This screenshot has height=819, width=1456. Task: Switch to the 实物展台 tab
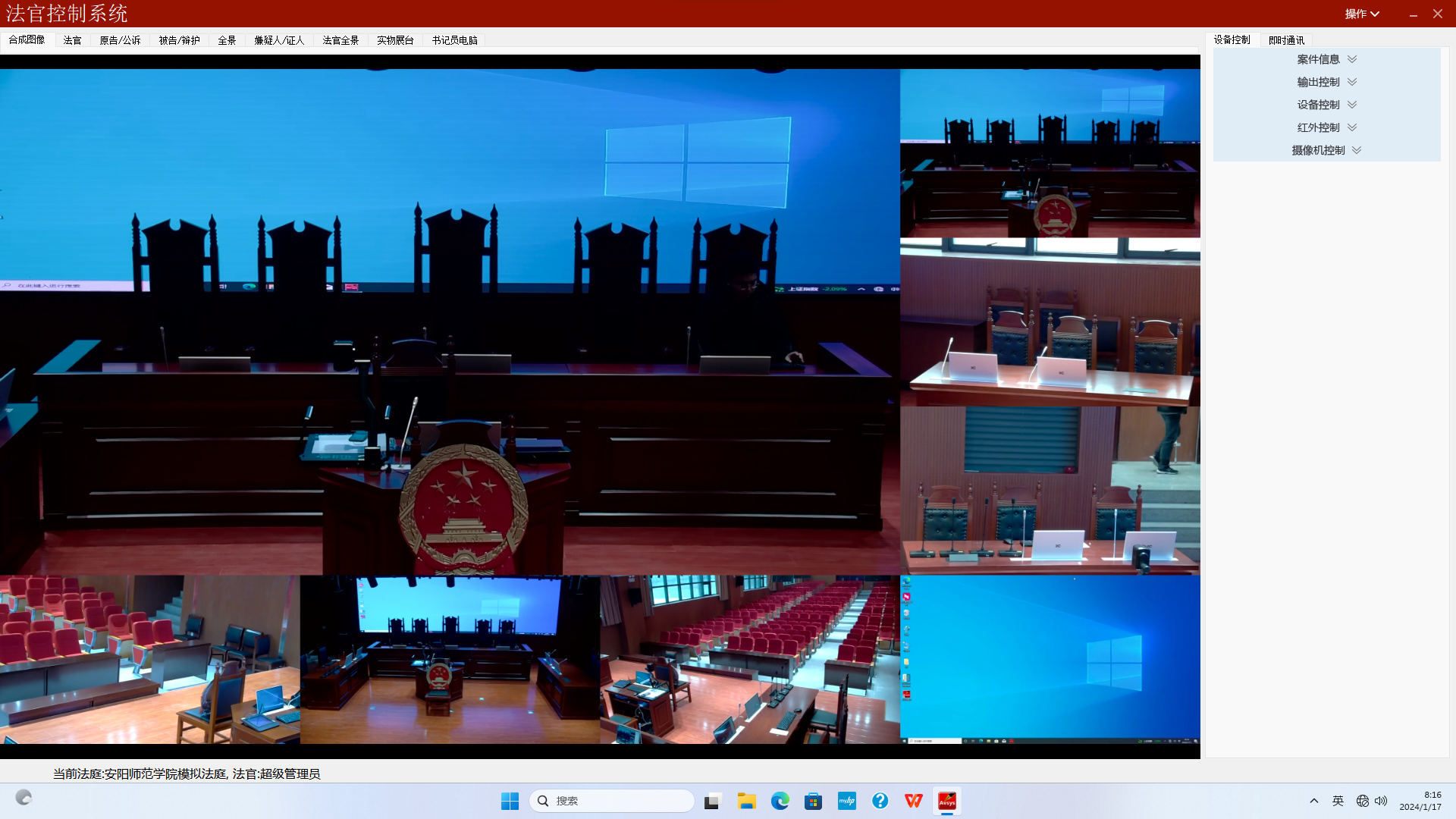click(395, 40)
